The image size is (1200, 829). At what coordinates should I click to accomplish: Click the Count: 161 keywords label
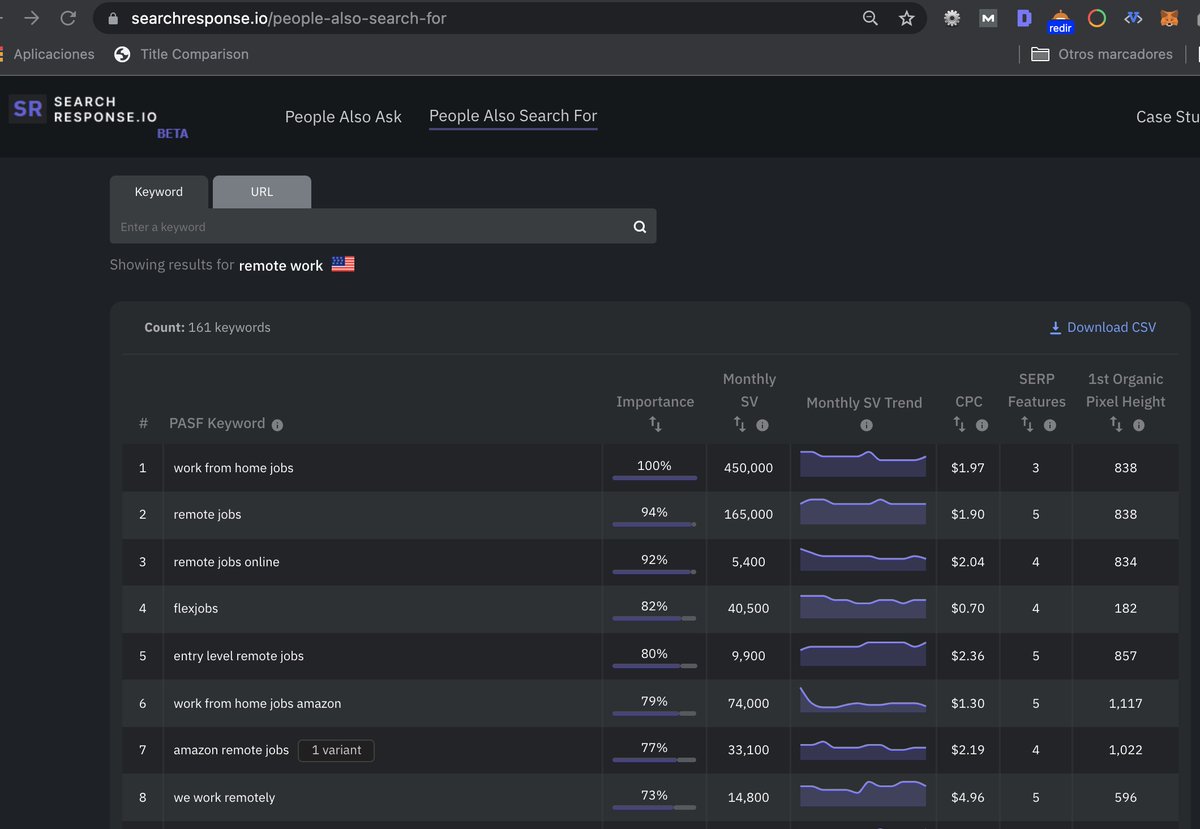click(207, 327)
